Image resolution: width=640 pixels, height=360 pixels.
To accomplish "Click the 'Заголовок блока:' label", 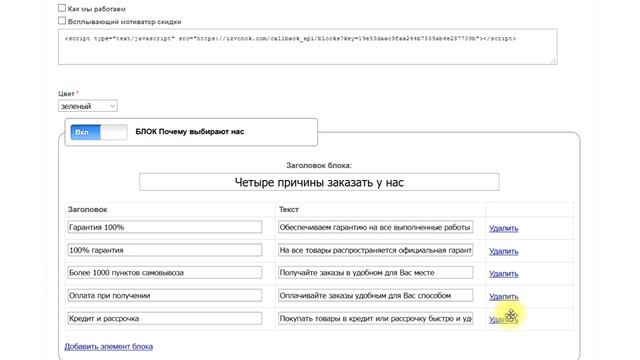I will pyautogui.click(x=319, y=165).
